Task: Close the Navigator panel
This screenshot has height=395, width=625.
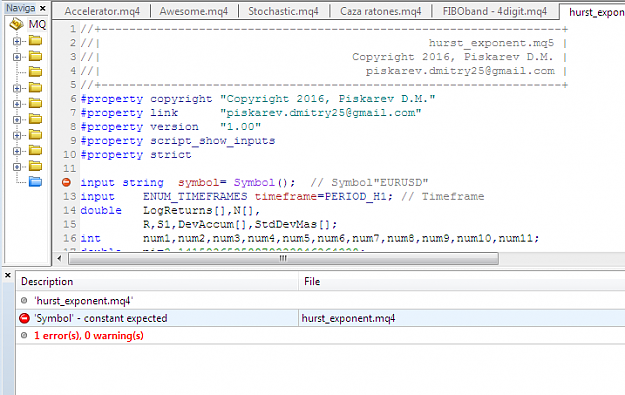Action: [43, 8]
